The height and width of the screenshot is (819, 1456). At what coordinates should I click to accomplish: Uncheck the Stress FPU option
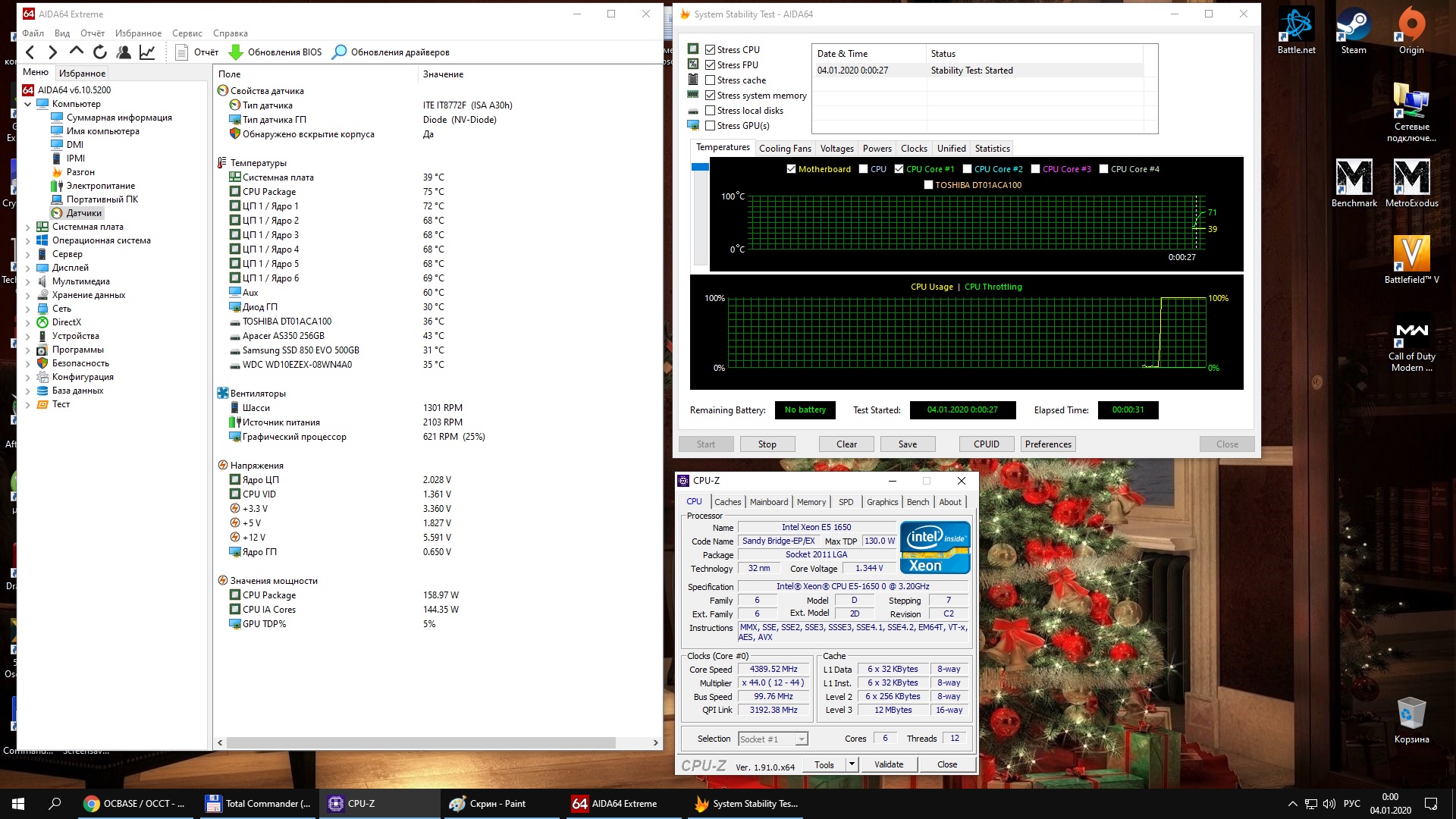711,65
